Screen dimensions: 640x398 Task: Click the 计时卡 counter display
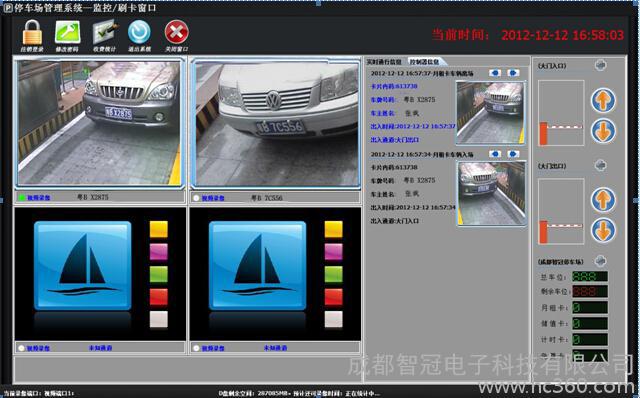coord(590,340)
